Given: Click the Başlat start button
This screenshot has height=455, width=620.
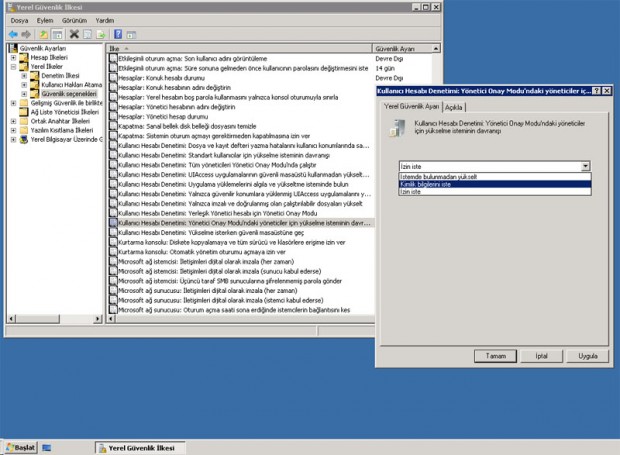Looking at the screenshot, I should coord(20,446).
